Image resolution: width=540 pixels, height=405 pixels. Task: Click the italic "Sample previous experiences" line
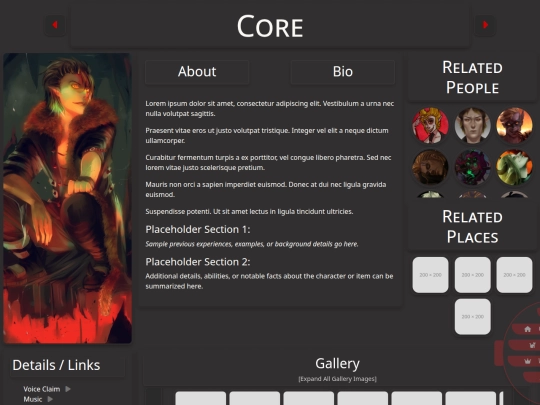[x=252, y=244]
